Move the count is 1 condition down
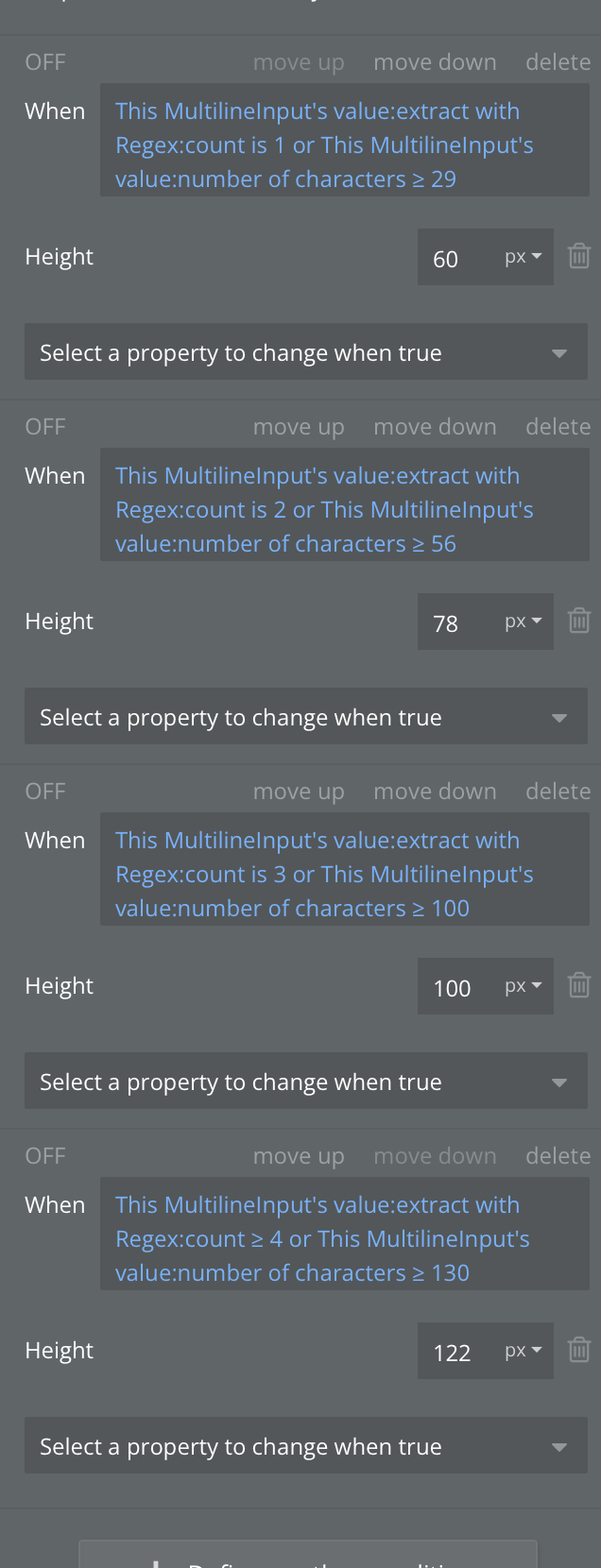This screenshot has width=601, height=1568. point(435,62)
